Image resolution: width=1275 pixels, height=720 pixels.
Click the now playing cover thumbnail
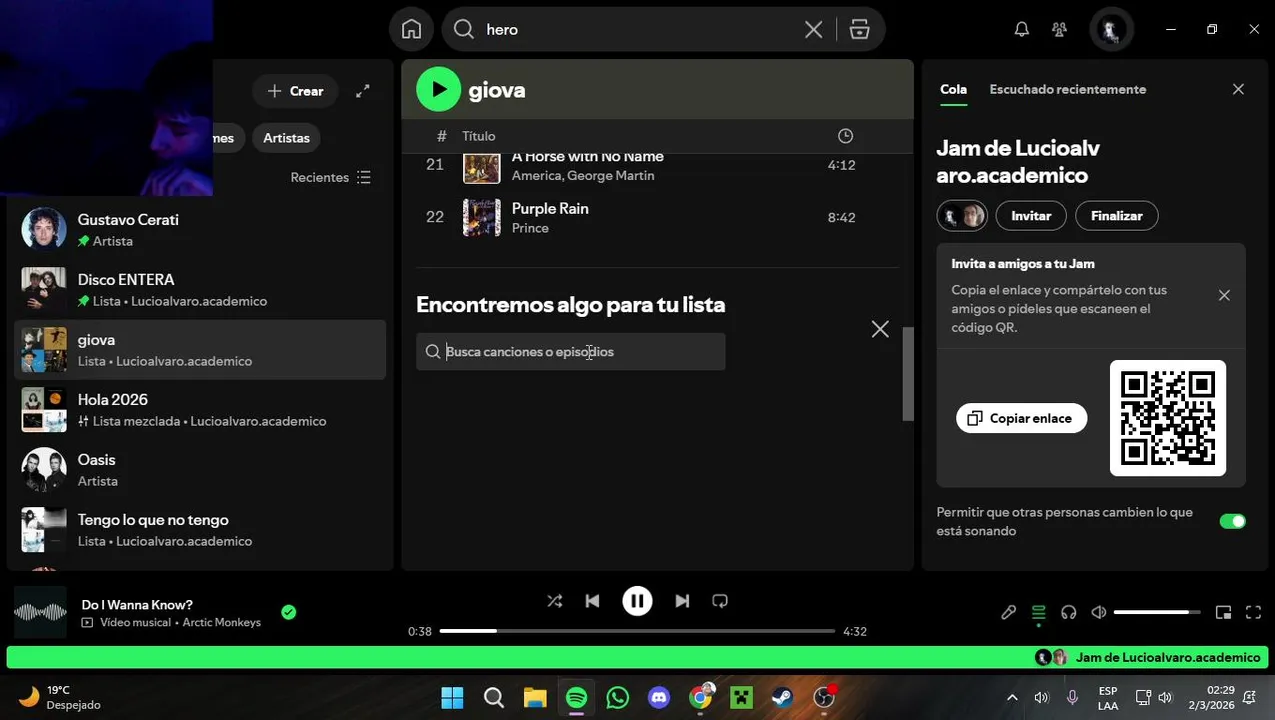click(x=40, y=612)
